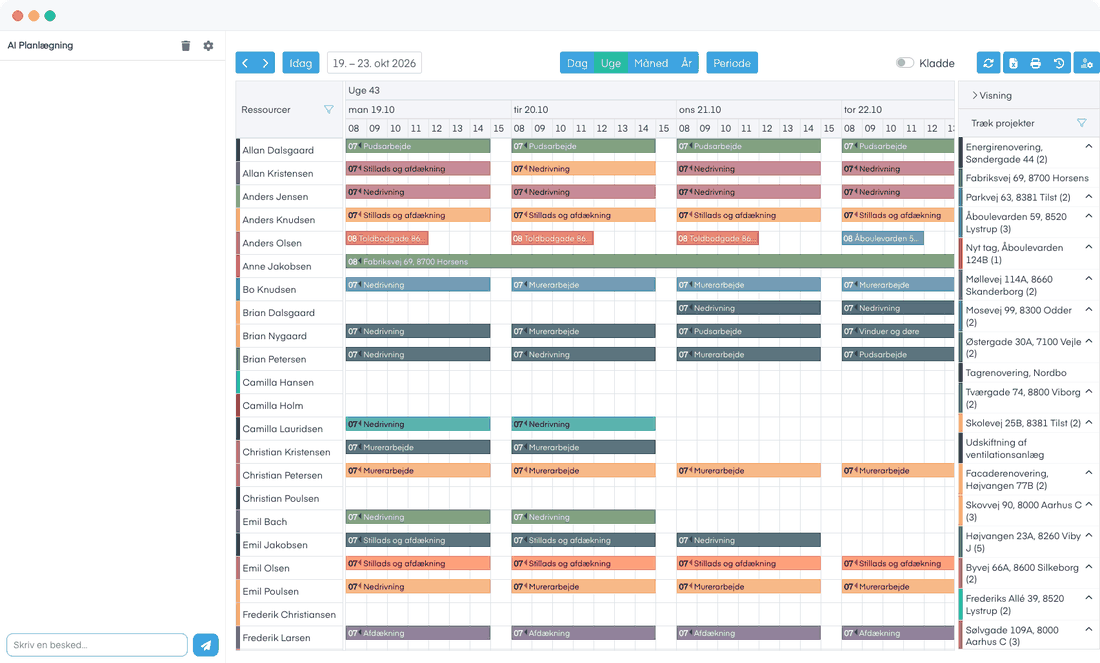1100x663 pixels.
Task: Delete the AI Planlægning chat with trash icon
Action: pos(185,46)
